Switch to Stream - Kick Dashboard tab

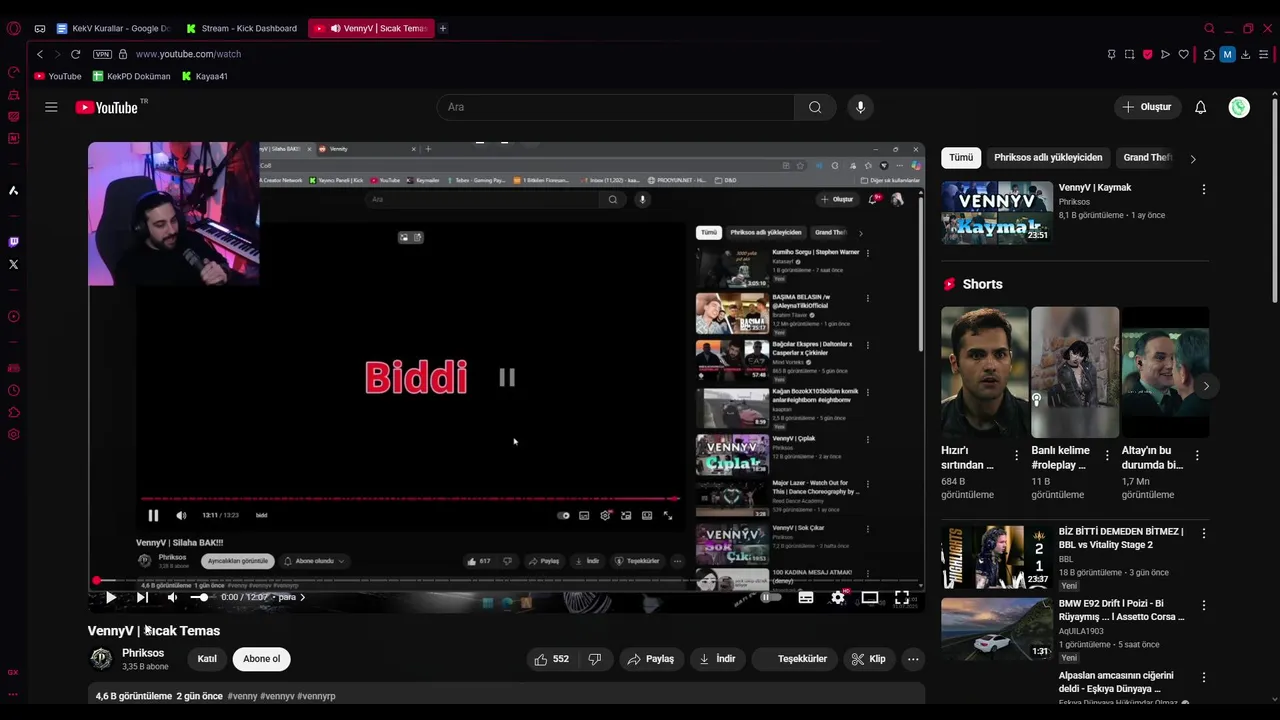241,28
